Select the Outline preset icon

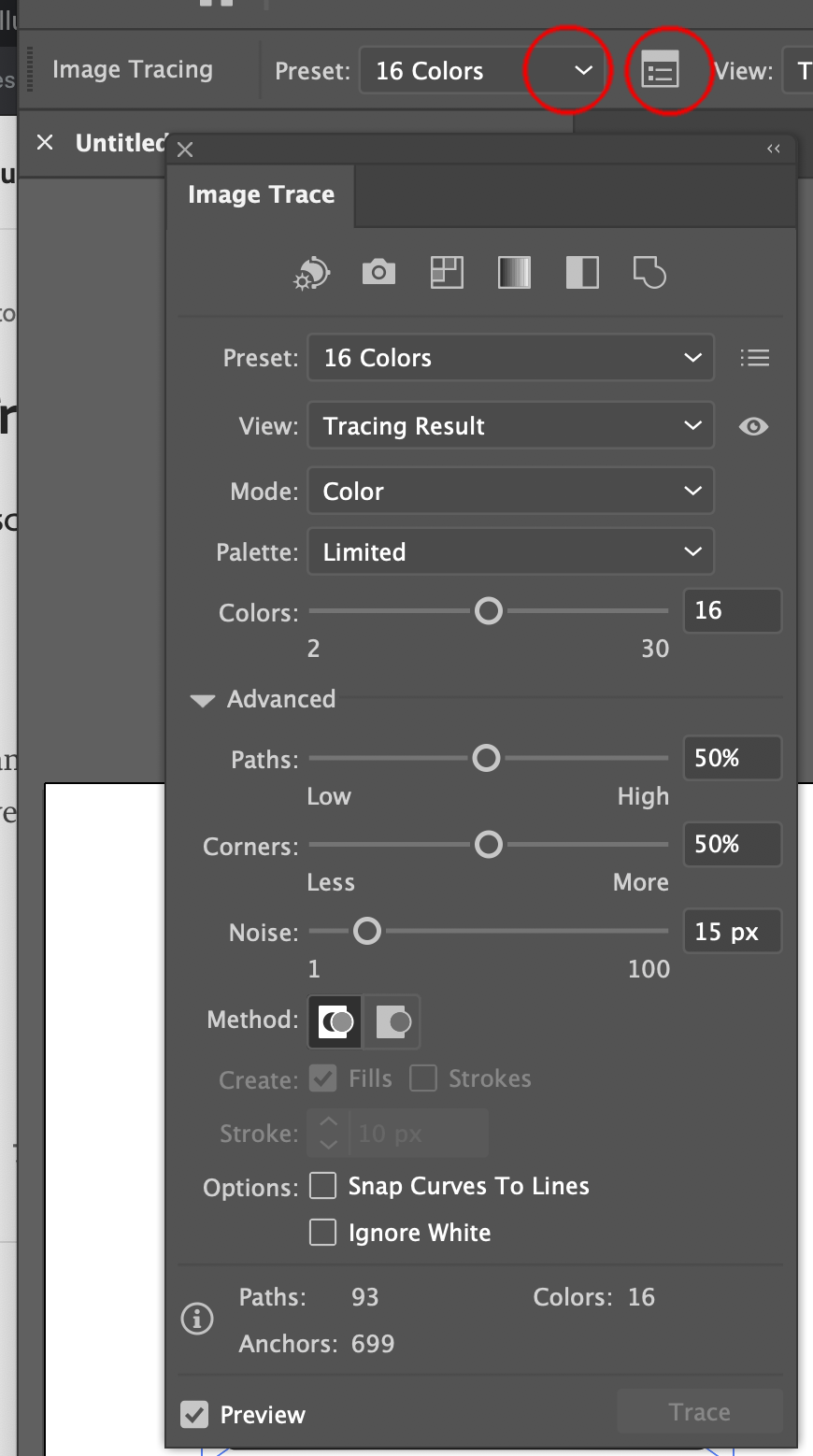pyautogui.click(x=649, y=273)
